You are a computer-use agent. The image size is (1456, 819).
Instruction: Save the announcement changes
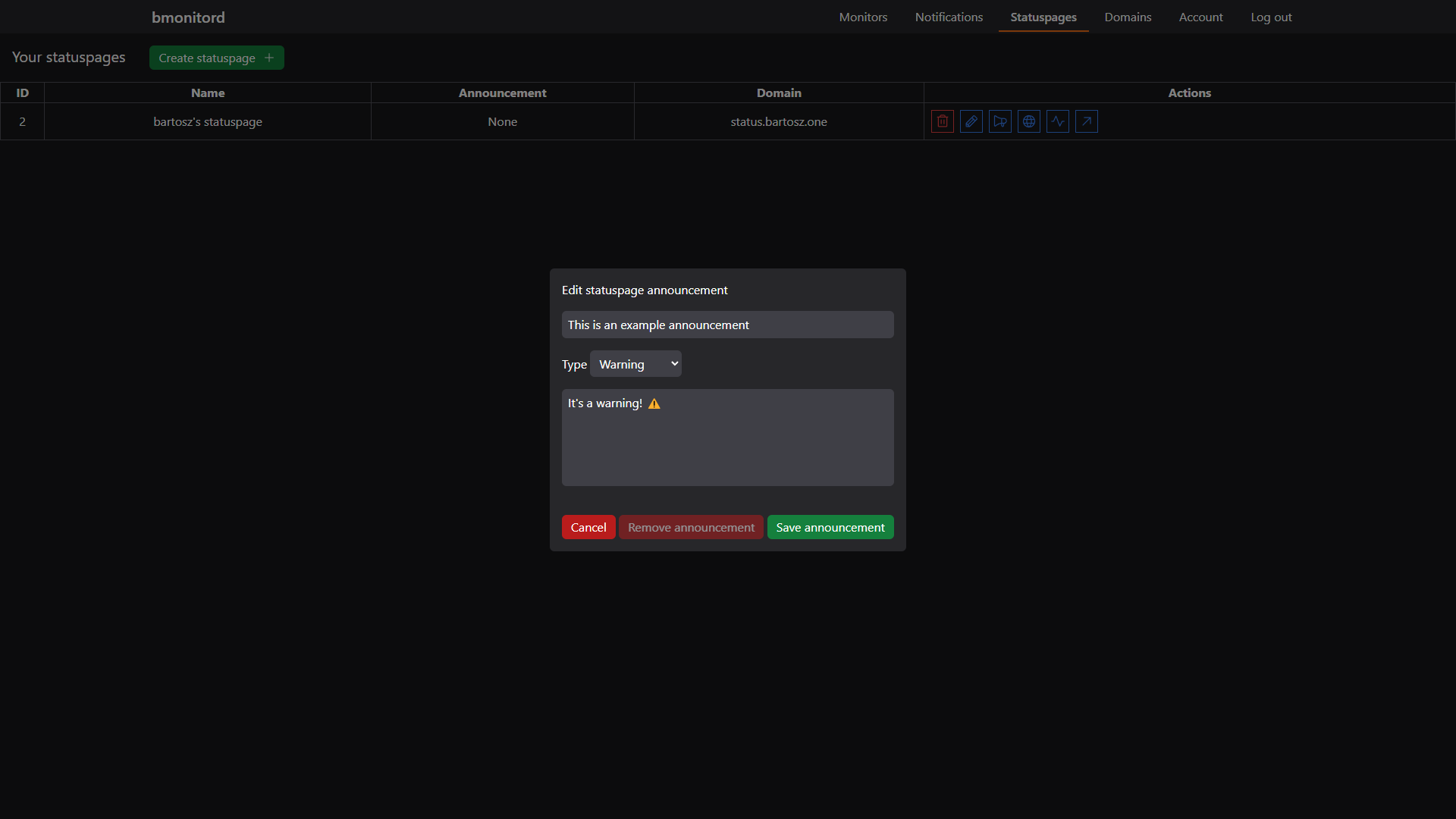click(830, 527)
